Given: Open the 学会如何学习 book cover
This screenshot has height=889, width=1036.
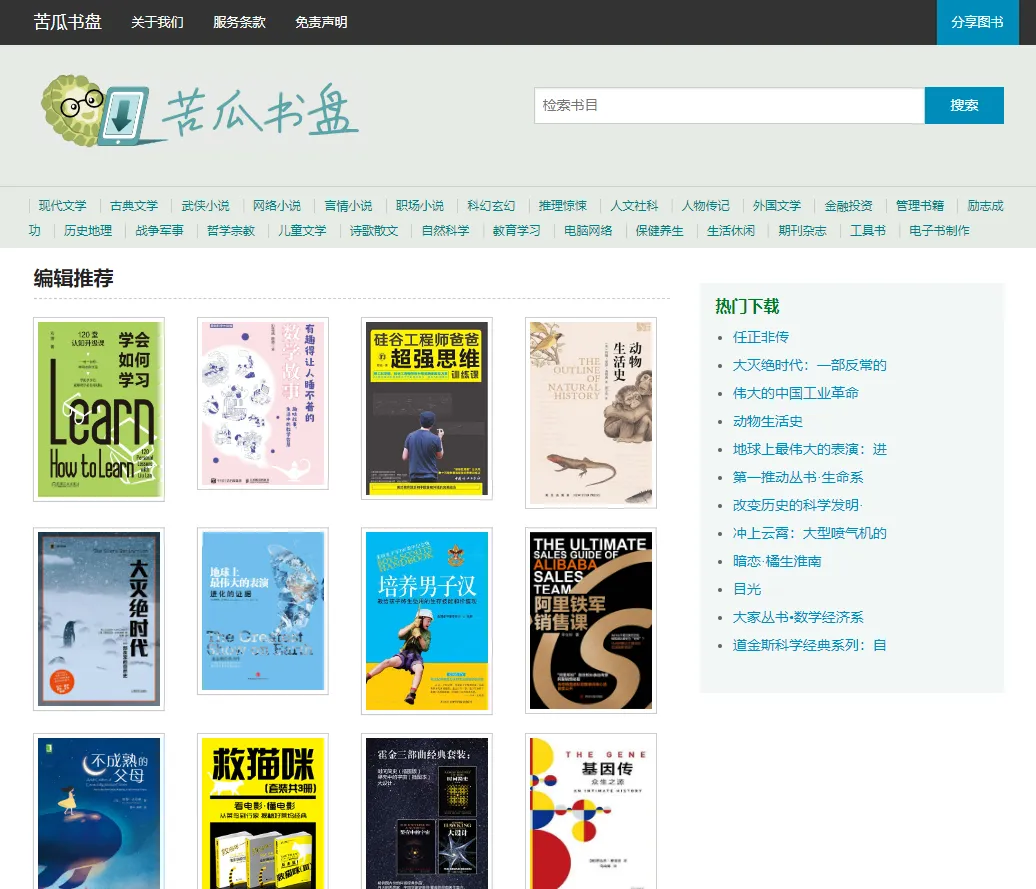Looking at the screenshot, I should point(99,409).
